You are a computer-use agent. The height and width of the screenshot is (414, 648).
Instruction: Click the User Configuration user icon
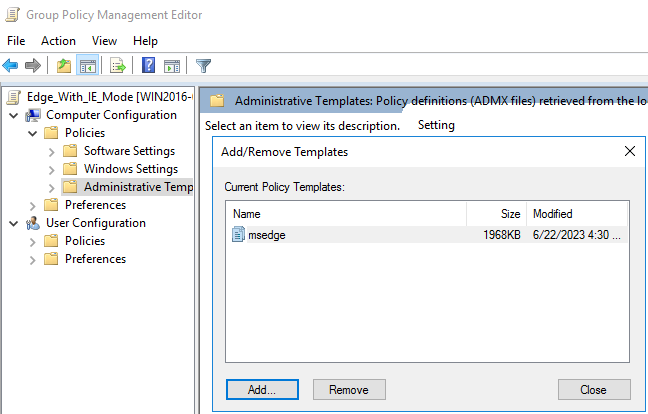pyautogui.click(x=33, y=223)
